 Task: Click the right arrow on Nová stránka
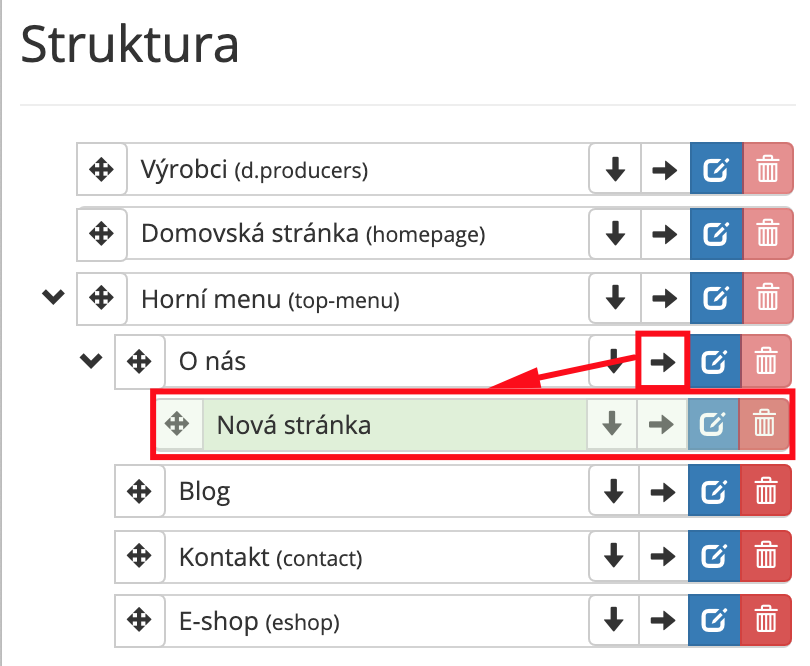pos(661,425)
